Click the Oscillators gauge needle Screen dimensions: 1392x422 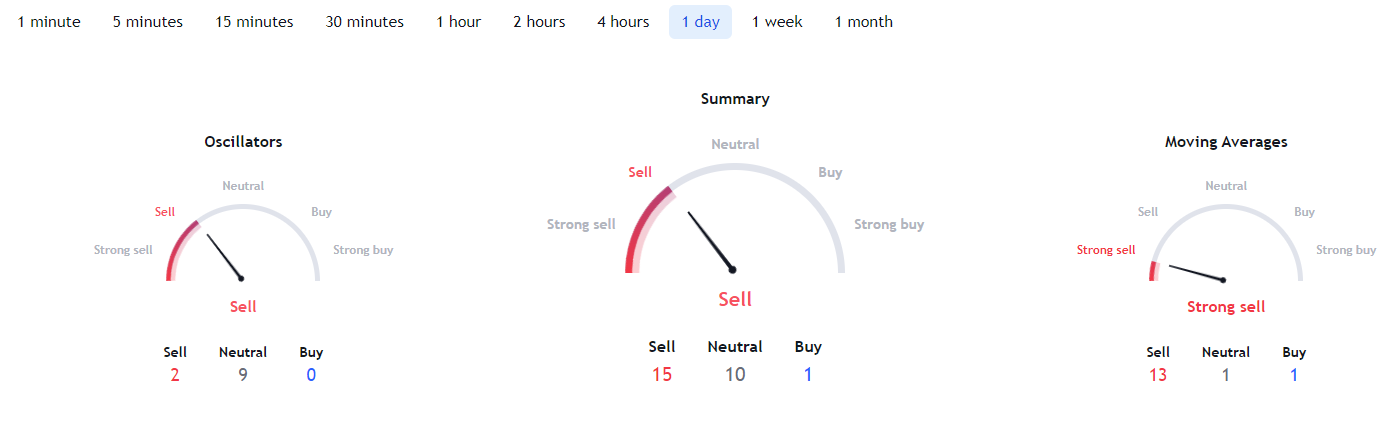click(225, 257)
